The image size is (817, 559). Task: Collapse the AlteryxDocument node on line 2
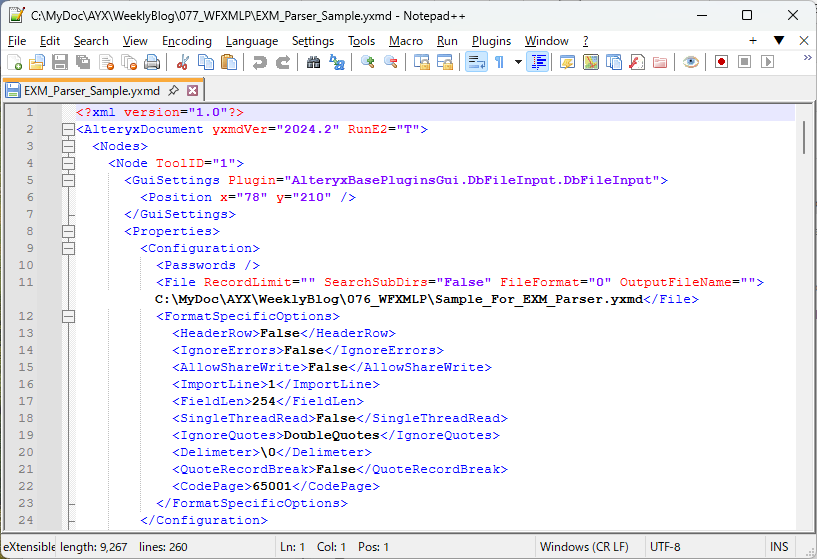pos(68,130)
